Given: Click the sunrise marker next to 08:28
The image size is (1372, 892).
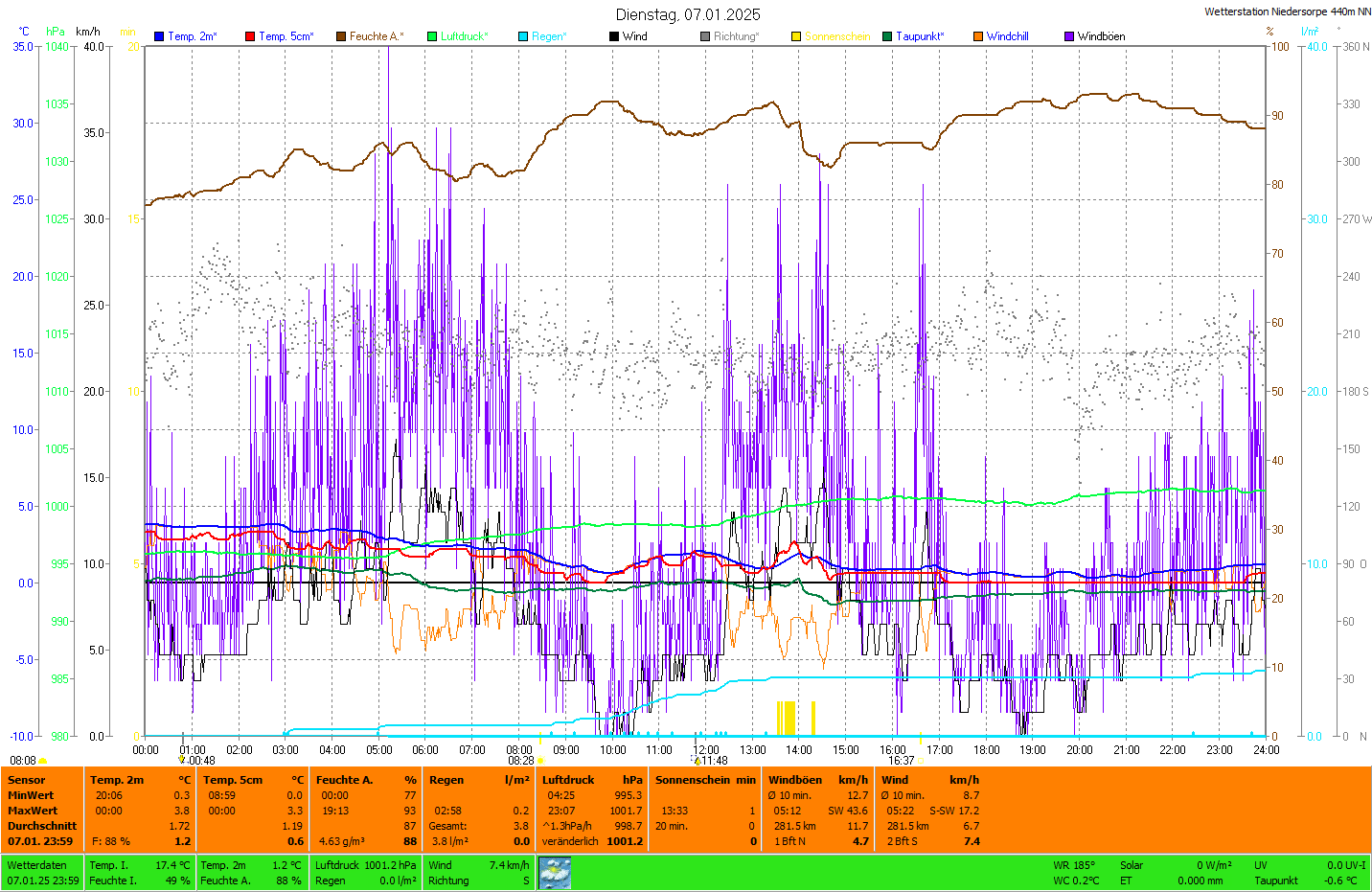Looking at the screenshot, I should coord(541,761).
